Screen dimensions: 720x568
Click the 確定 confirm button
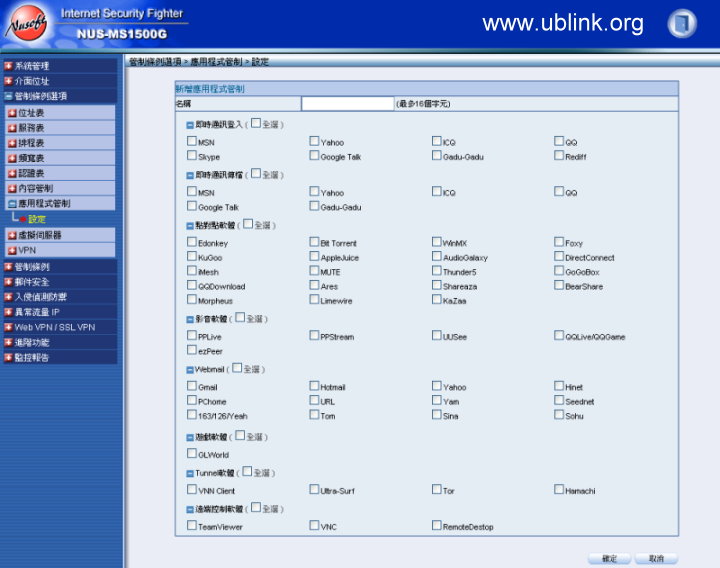click(609, 559)
